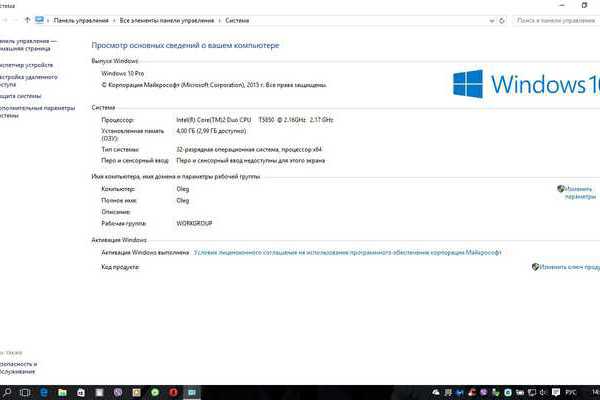The image size is (600, 400).
Task: Open Дополнительные параметры системы link
Action: click(38, 112)
